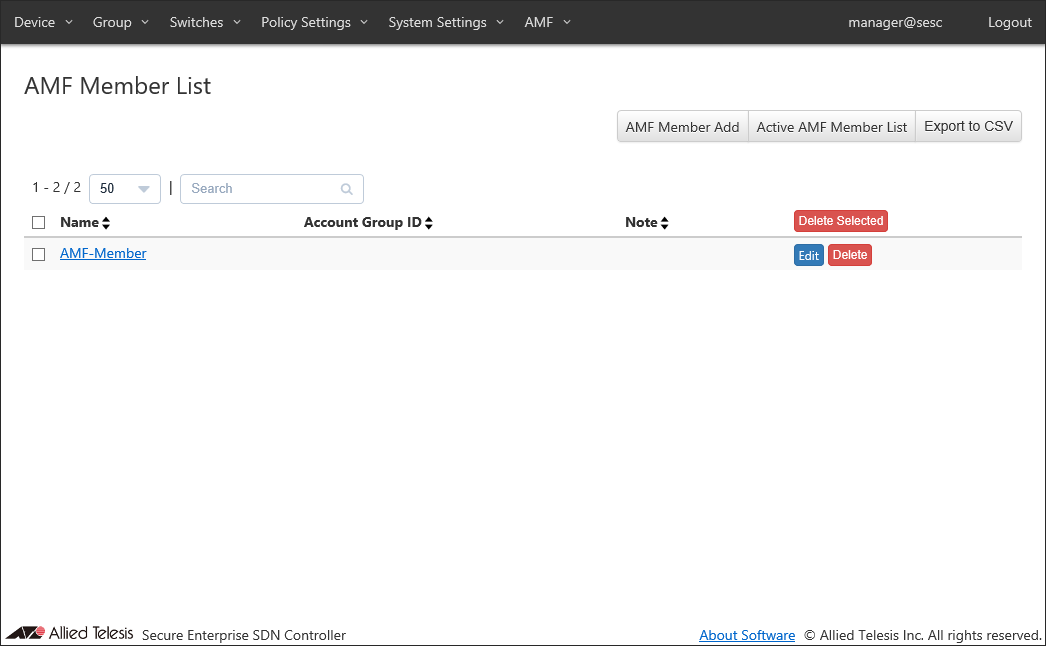
Task: Sort by Note column arrows
Action: pos(664,223)
